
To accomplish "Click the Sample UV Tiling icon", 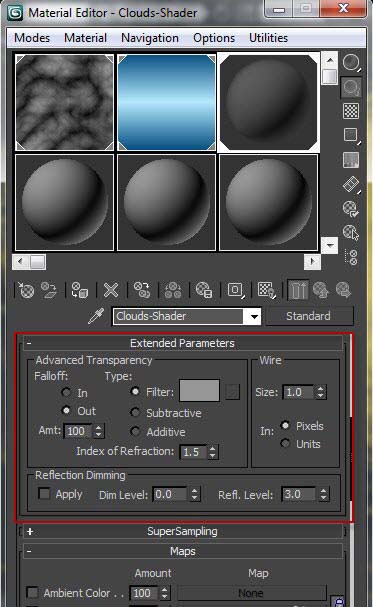I will (351, 135).
